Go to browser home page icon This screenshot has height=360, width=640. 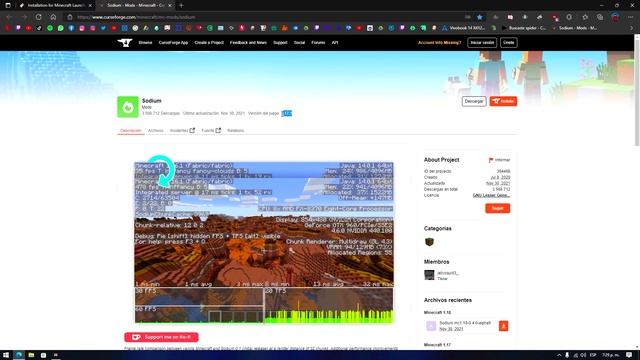(53, 17)
